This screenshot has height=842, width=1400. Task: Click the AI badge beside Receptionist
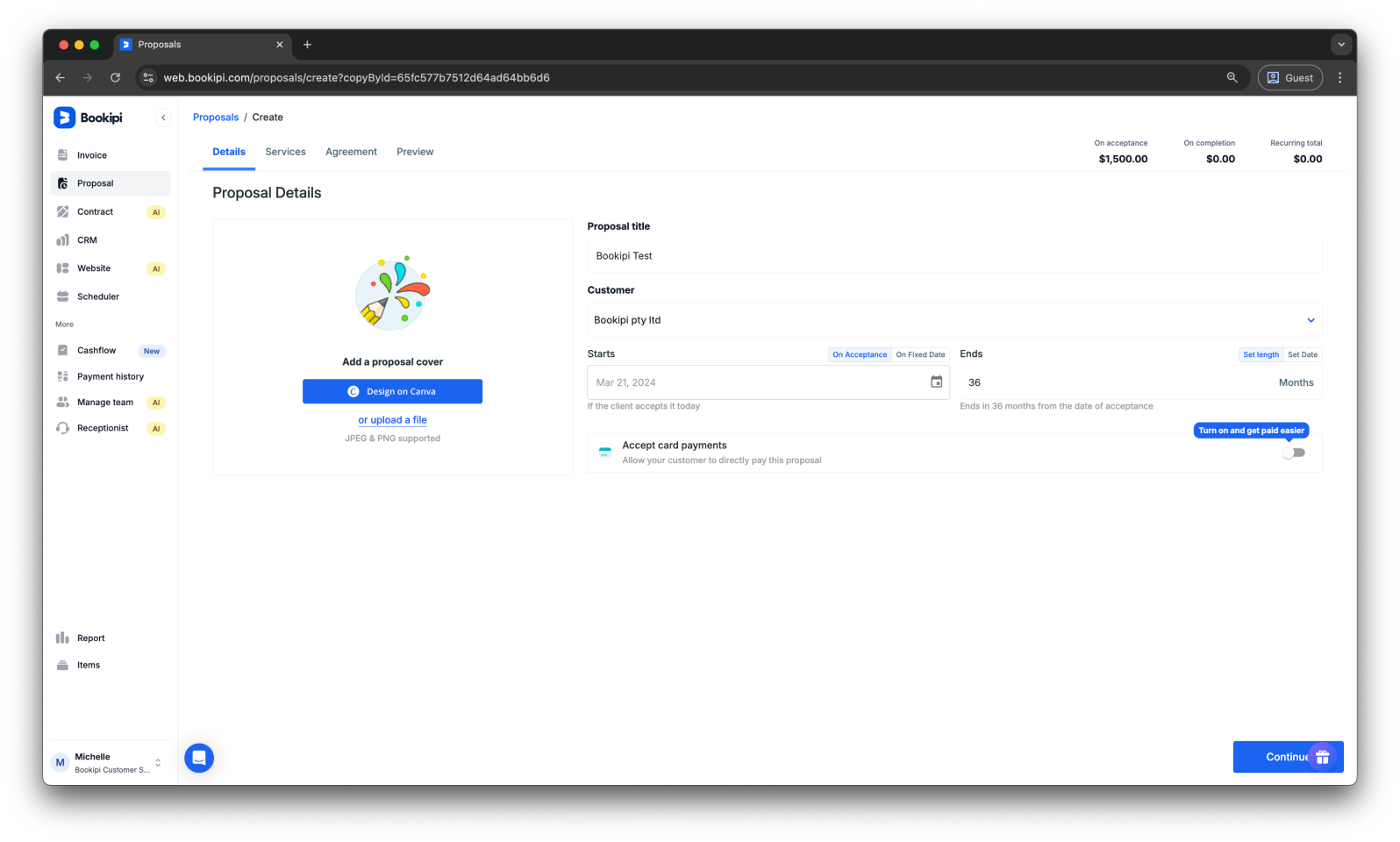point(156,429)
